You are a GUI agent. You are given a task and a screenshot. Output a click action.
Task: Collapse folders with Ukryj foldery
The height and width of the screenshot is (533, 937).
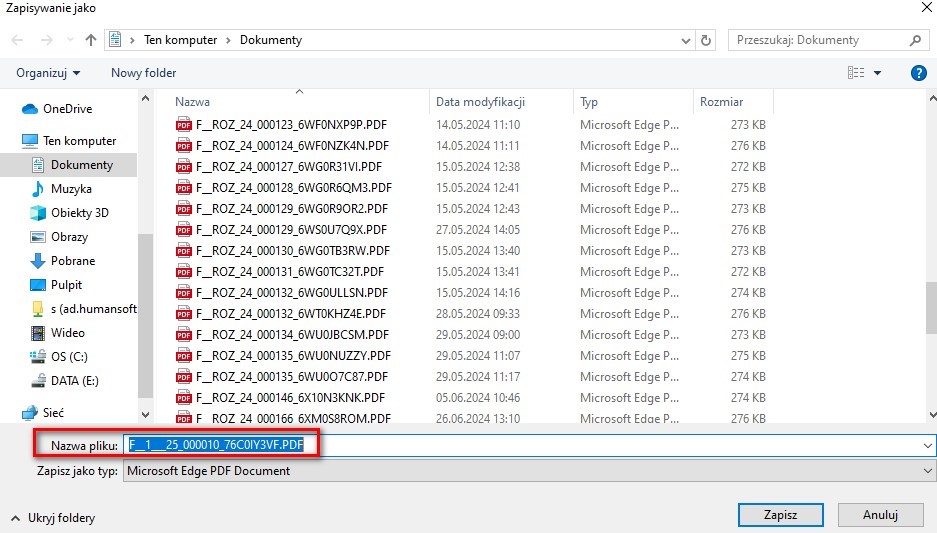(53, 518)
